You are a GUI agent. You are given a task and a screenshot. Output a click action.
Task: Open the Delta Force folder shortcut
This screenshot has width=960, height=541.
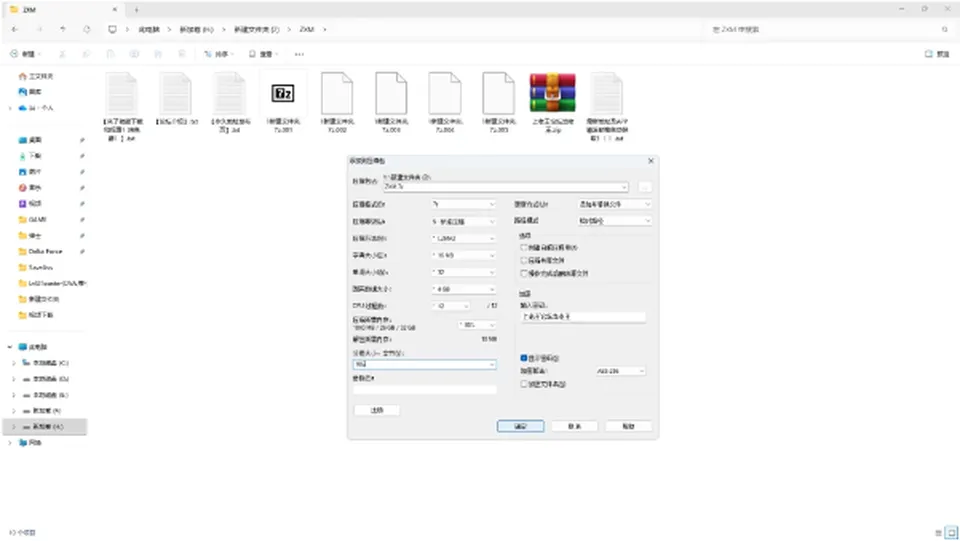click(40, 252)
